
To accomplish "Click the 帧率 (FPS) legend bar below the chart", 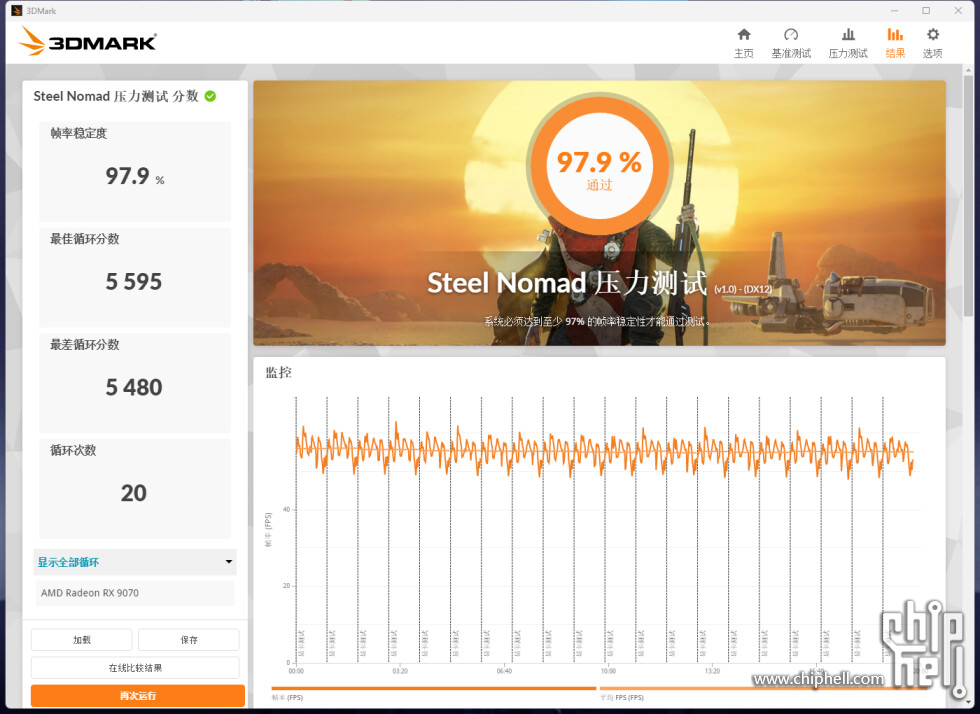I will [x=433, y=688].
